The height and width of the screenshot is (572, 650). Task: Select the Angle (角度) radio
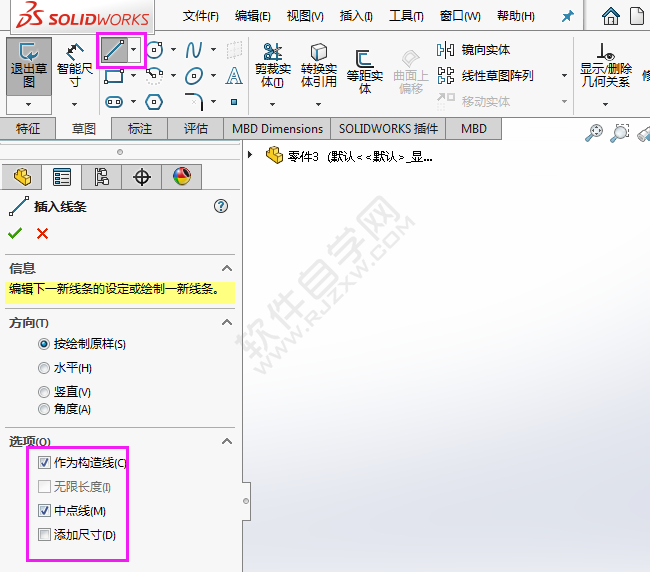(x=44, y=409)
